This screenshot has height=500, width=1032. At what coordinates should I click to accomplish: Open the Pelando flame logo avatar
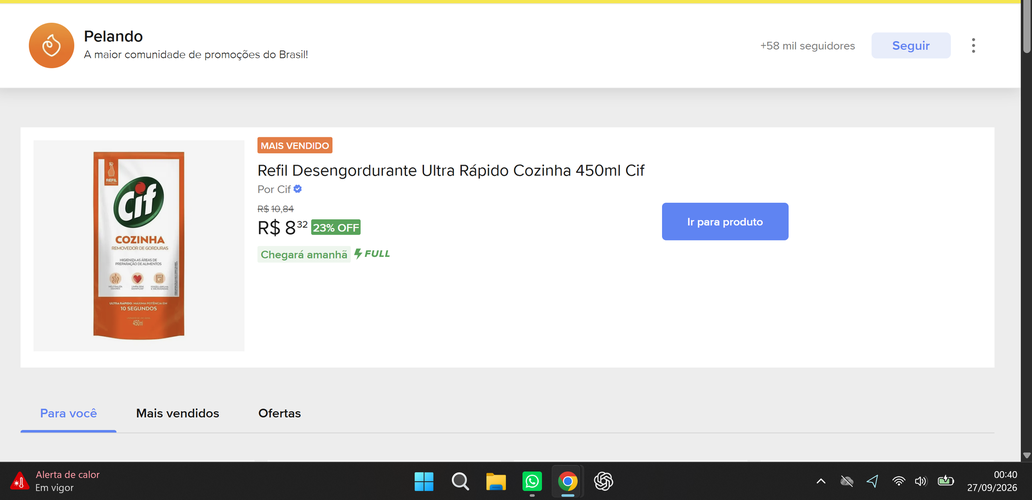coord(51,45)
